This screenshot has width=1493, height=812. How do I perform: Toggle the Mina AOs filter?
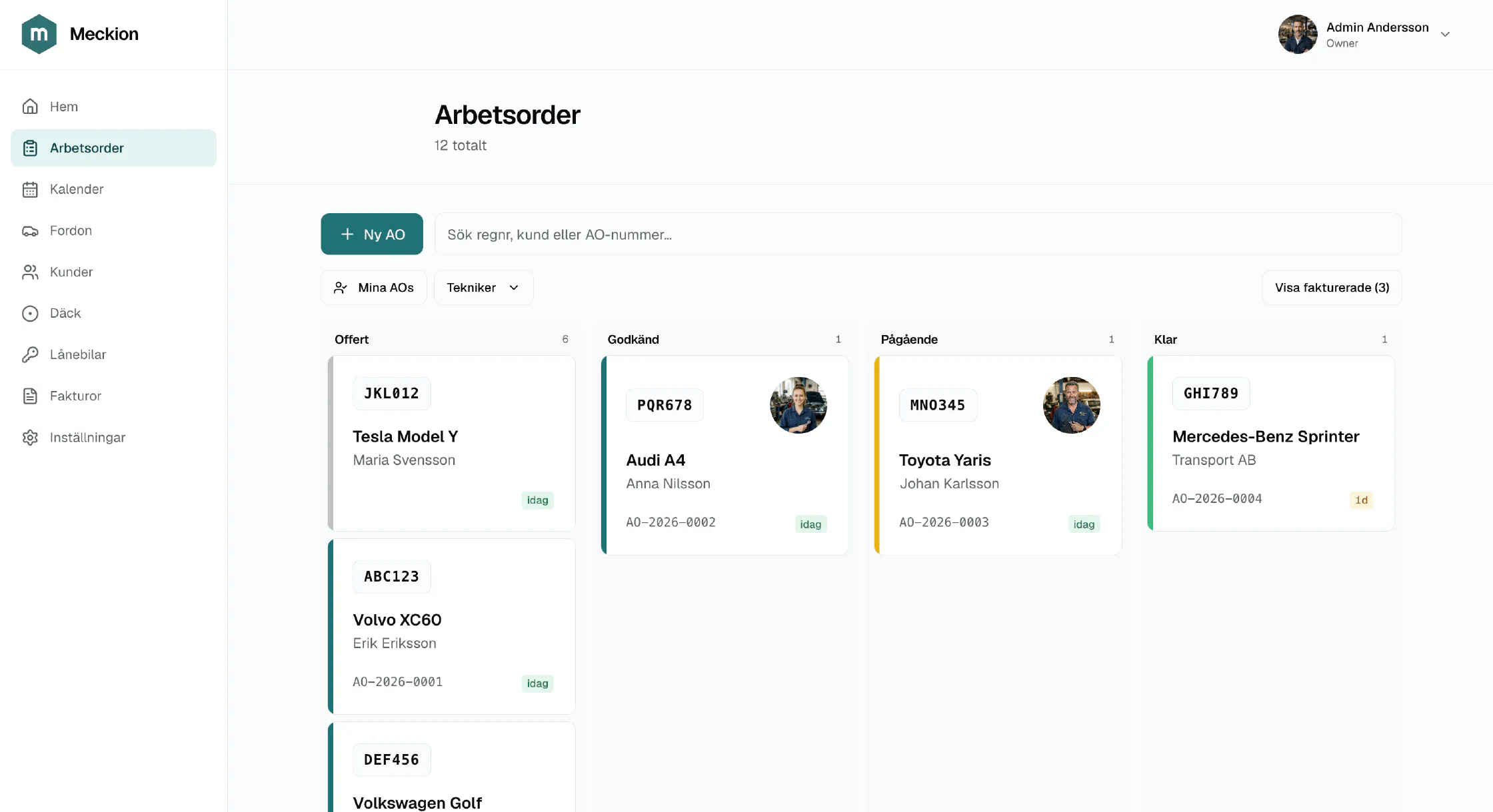pyautogui.click(x=374, y=288)
